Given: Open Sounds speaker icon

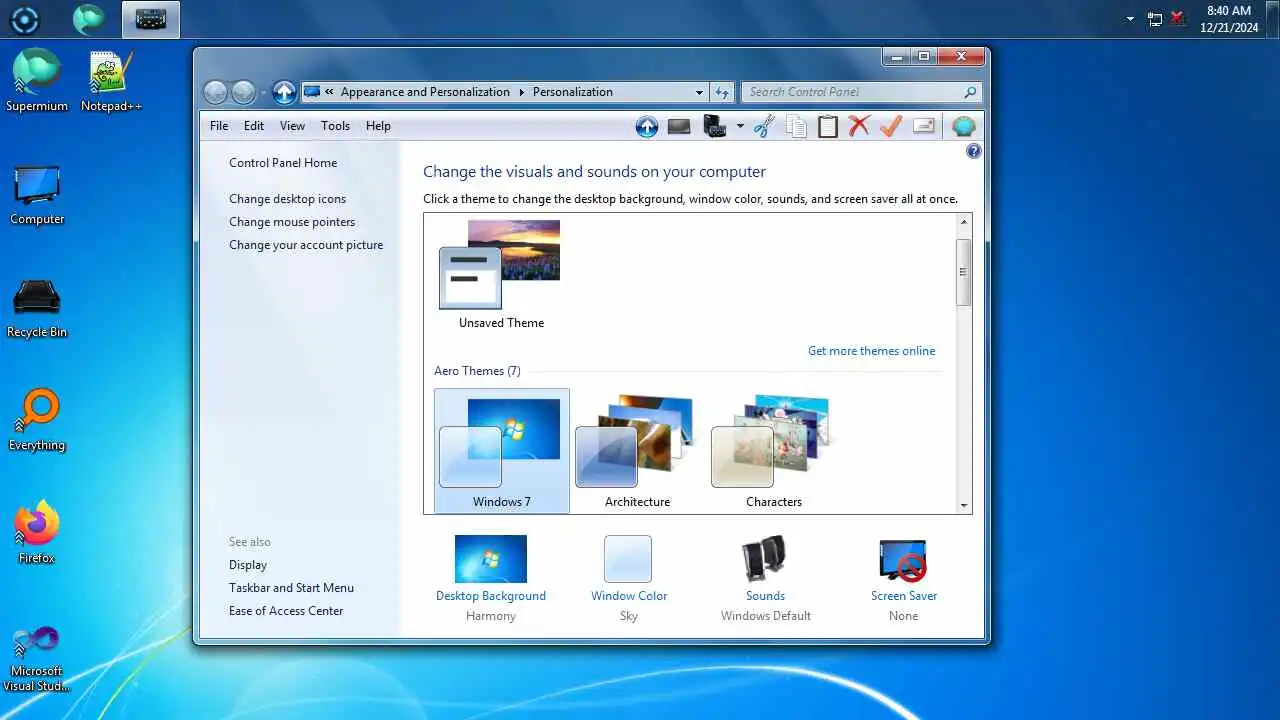Looking at the screenshot, I should pyautogui.click(x=765, y=559).
